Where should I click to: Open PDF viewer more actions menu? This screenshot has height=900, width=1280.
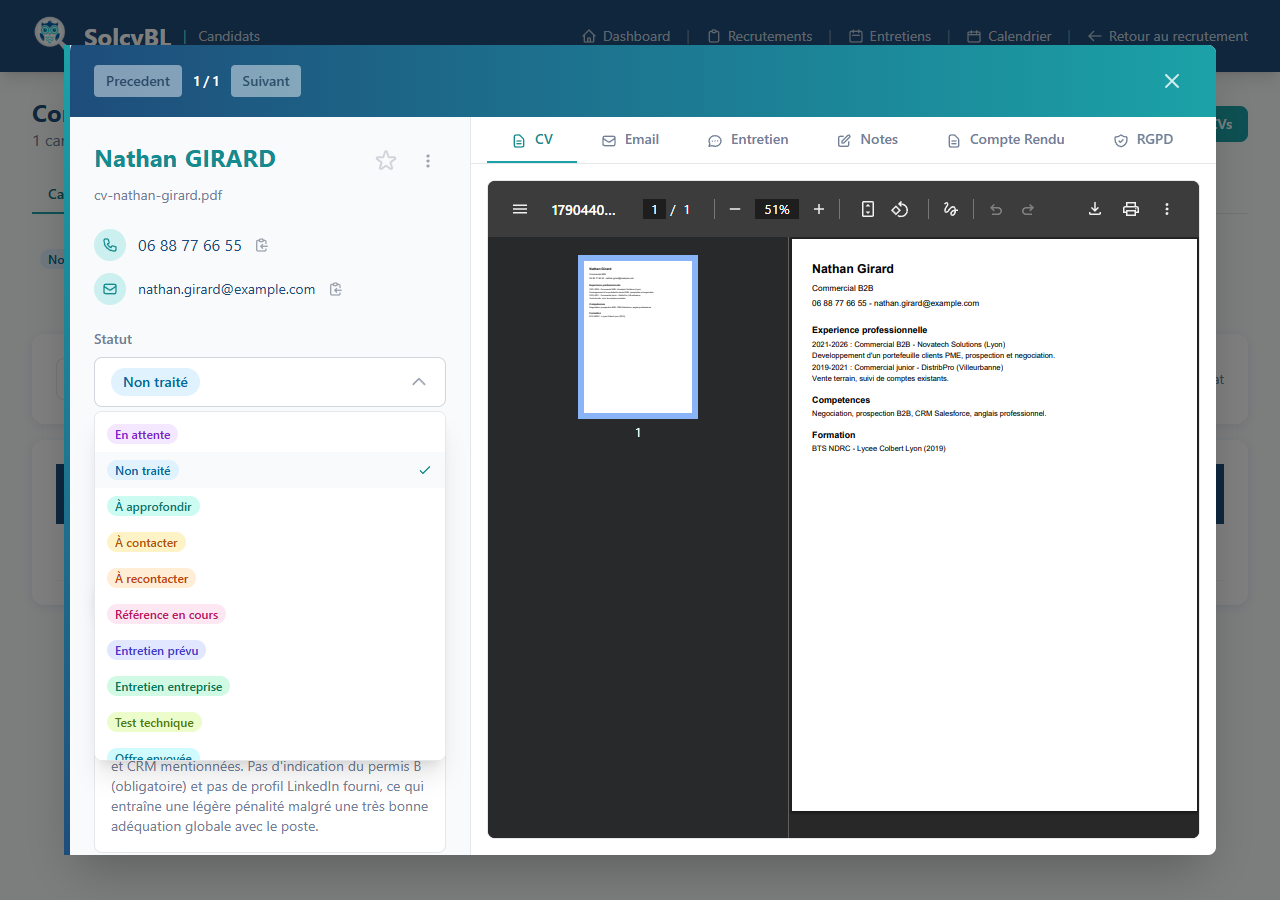(1167, 209)
